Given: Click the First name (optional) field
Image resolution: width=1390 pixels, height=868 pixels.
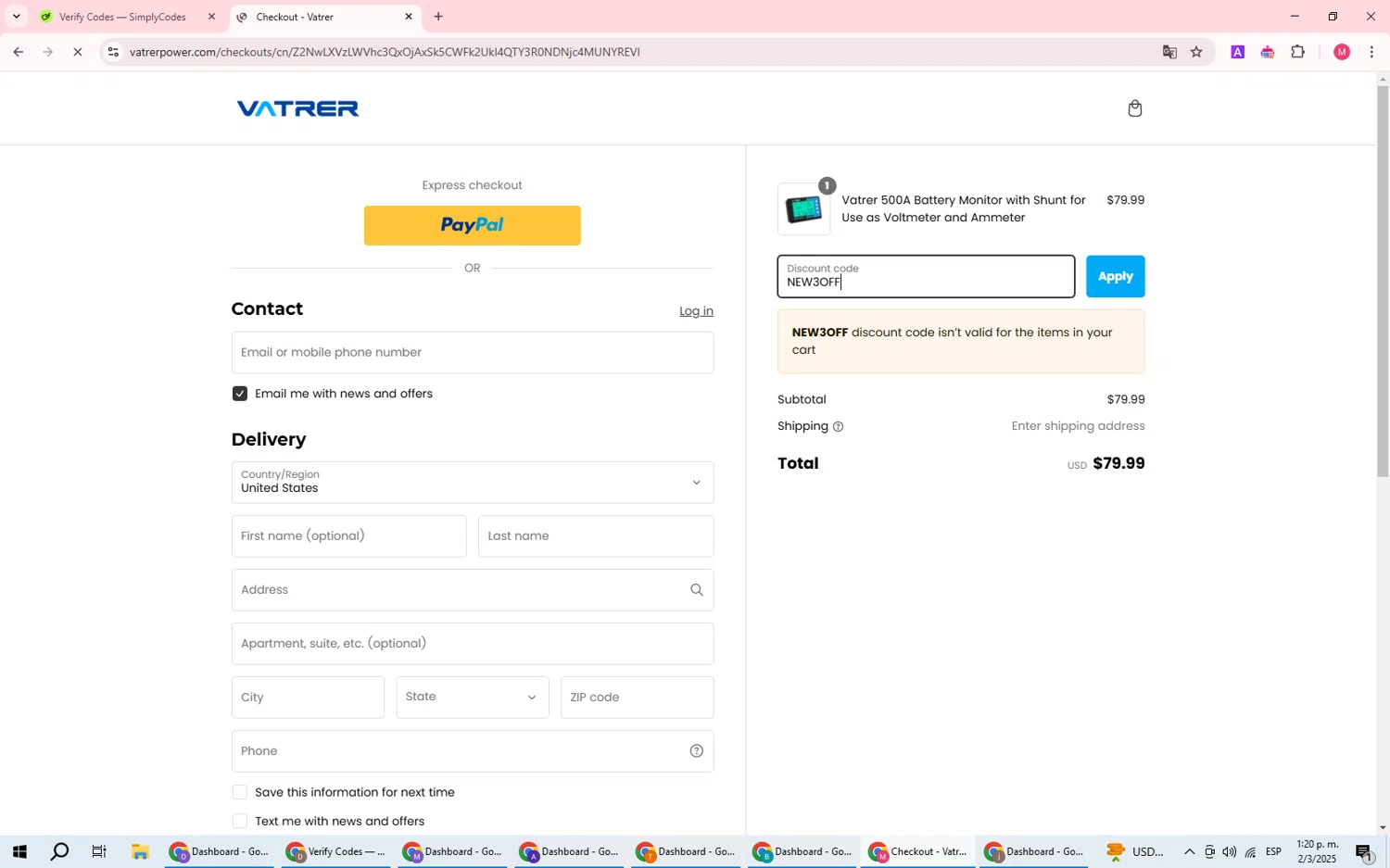Looking at the screenshot, I should click(349, 536).
